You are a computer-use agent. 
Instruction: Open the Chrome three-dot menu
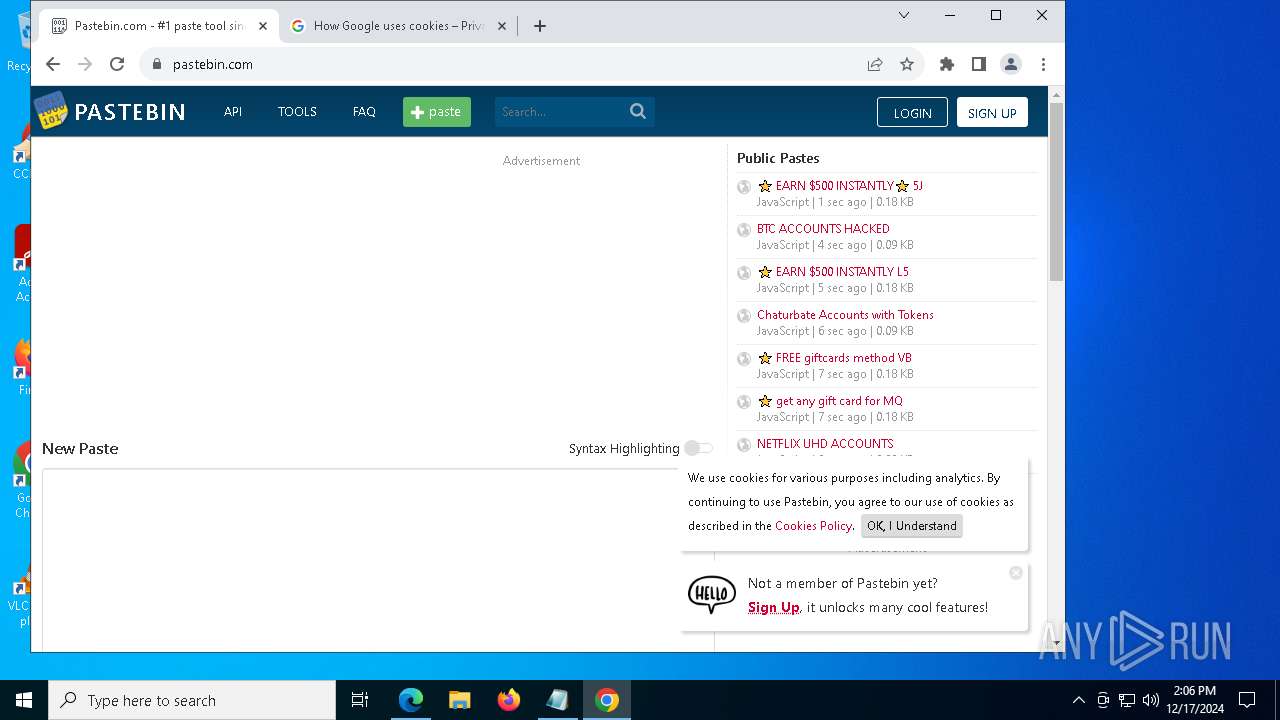click(x=1043, y=64)
